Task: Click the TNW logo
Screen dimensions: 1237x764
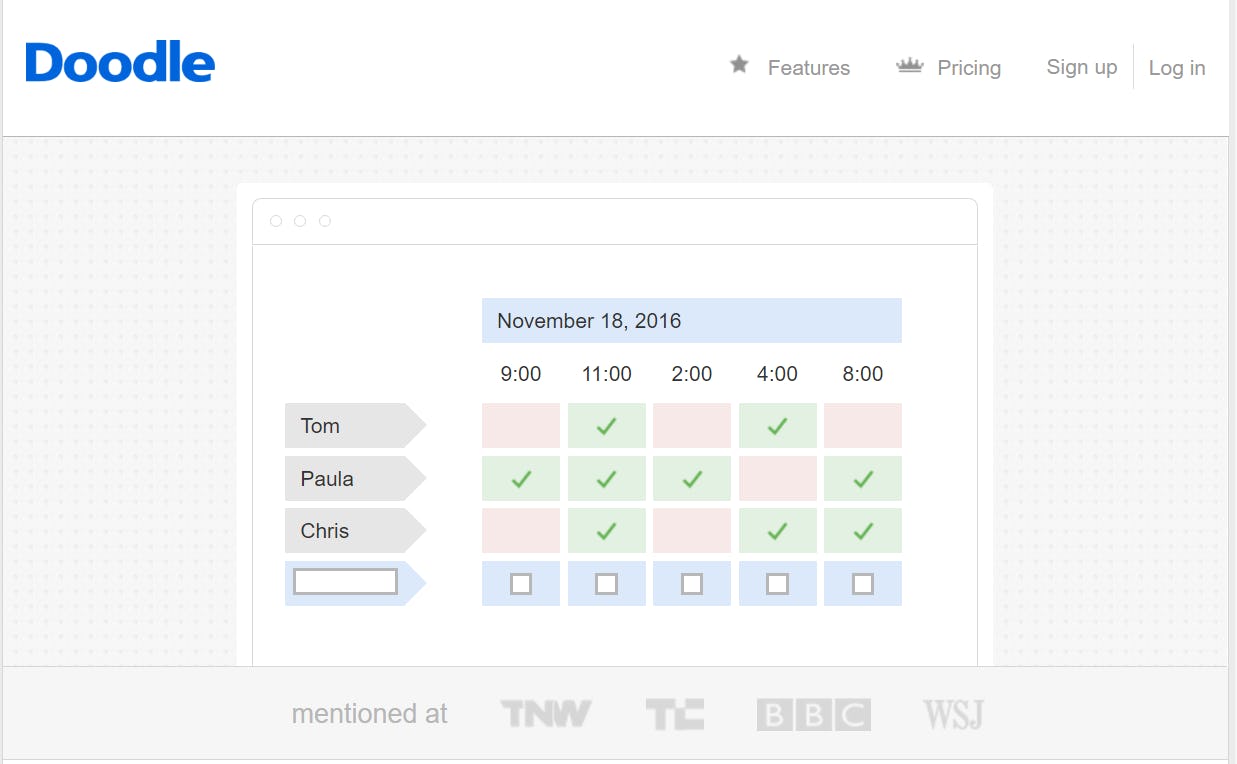Action: (x=545, y=714)
